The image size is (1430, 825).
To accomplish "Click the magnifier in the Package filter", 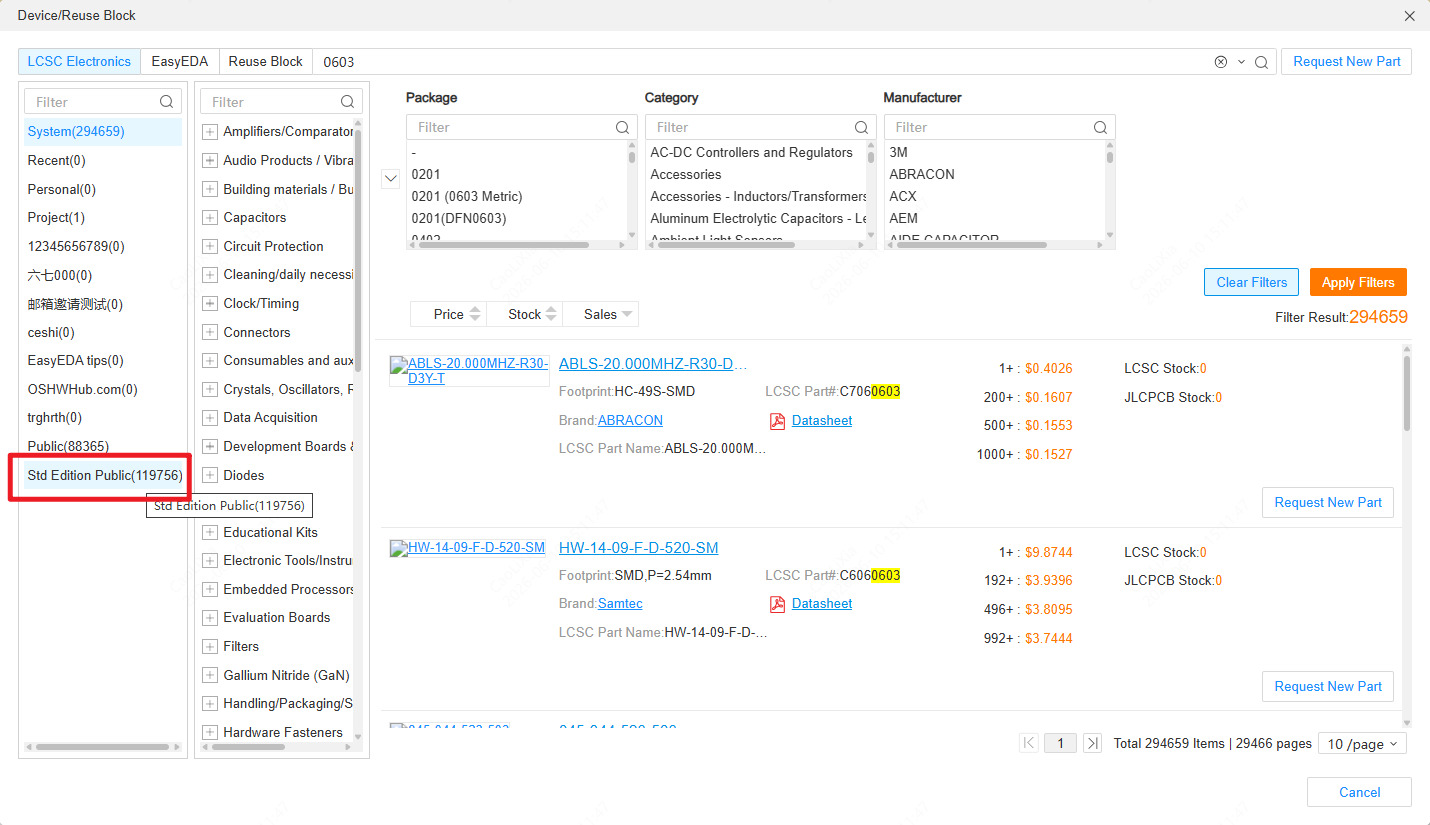I will (622, 127).
